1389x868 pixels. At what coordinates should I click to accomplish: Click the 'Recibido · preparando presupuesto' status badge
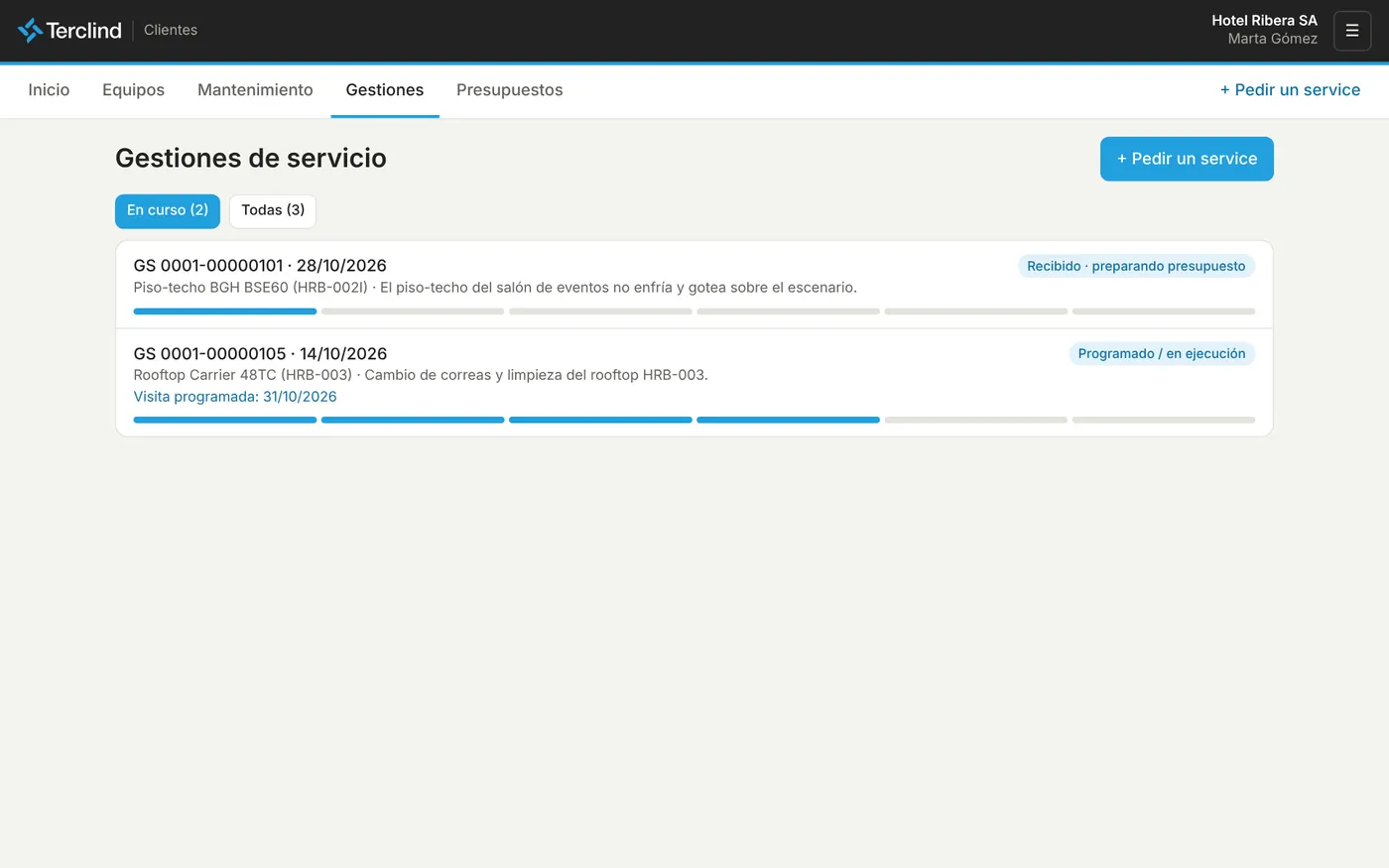[x=1136, y=266]
